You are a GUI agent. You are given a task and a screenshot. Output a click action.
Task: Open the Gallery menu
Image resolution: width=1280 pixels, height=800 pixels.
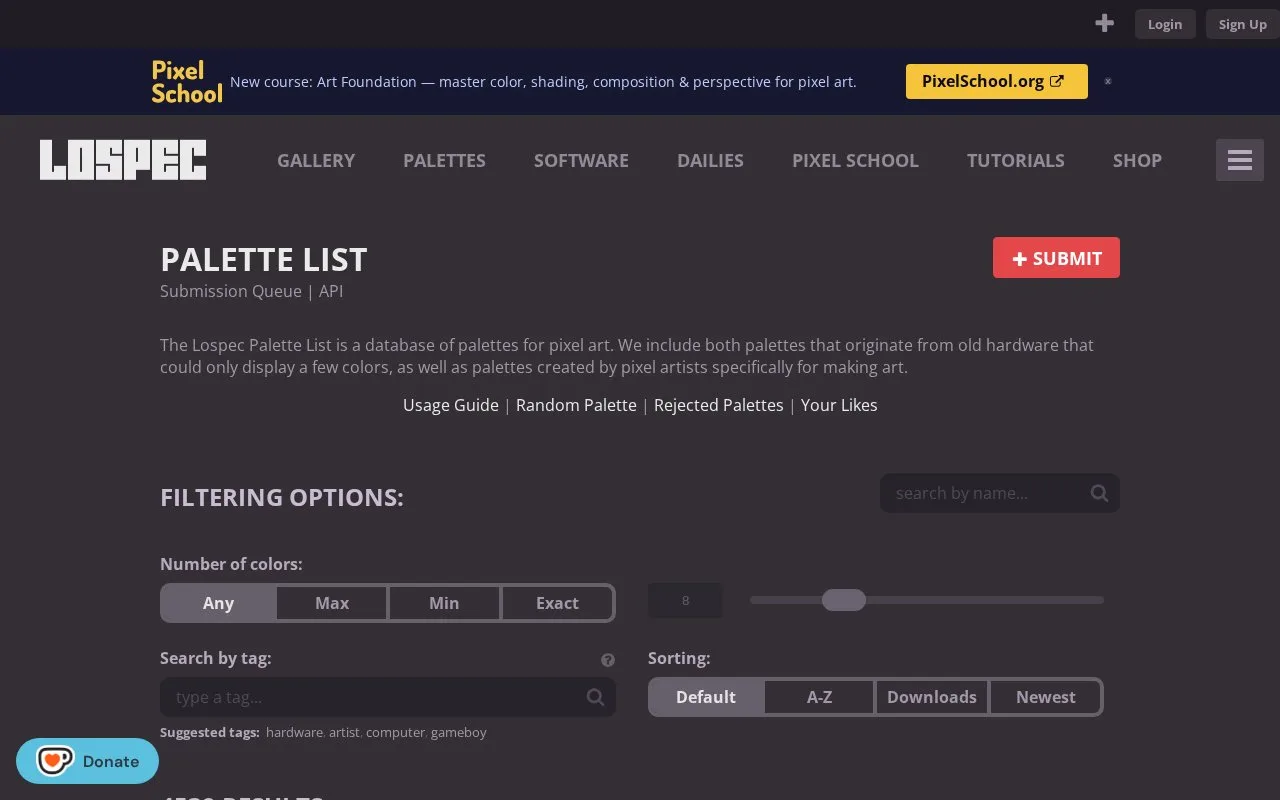[316, 160]
